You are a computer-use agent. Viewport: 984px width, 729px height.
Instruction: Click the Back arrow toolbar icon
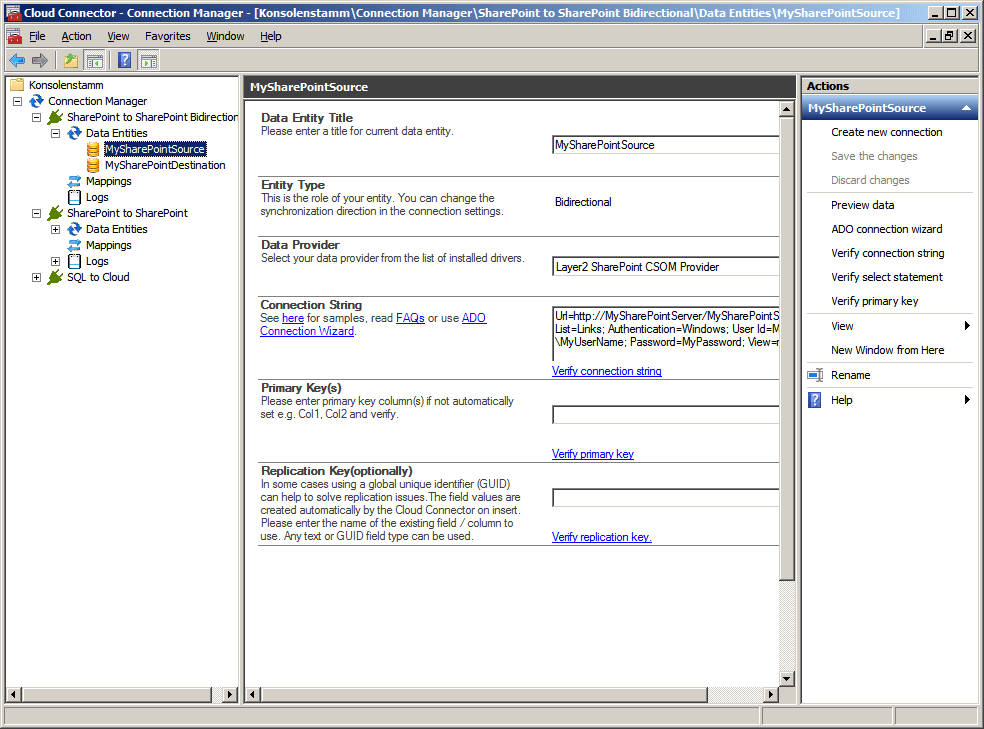tap(17, 60)
